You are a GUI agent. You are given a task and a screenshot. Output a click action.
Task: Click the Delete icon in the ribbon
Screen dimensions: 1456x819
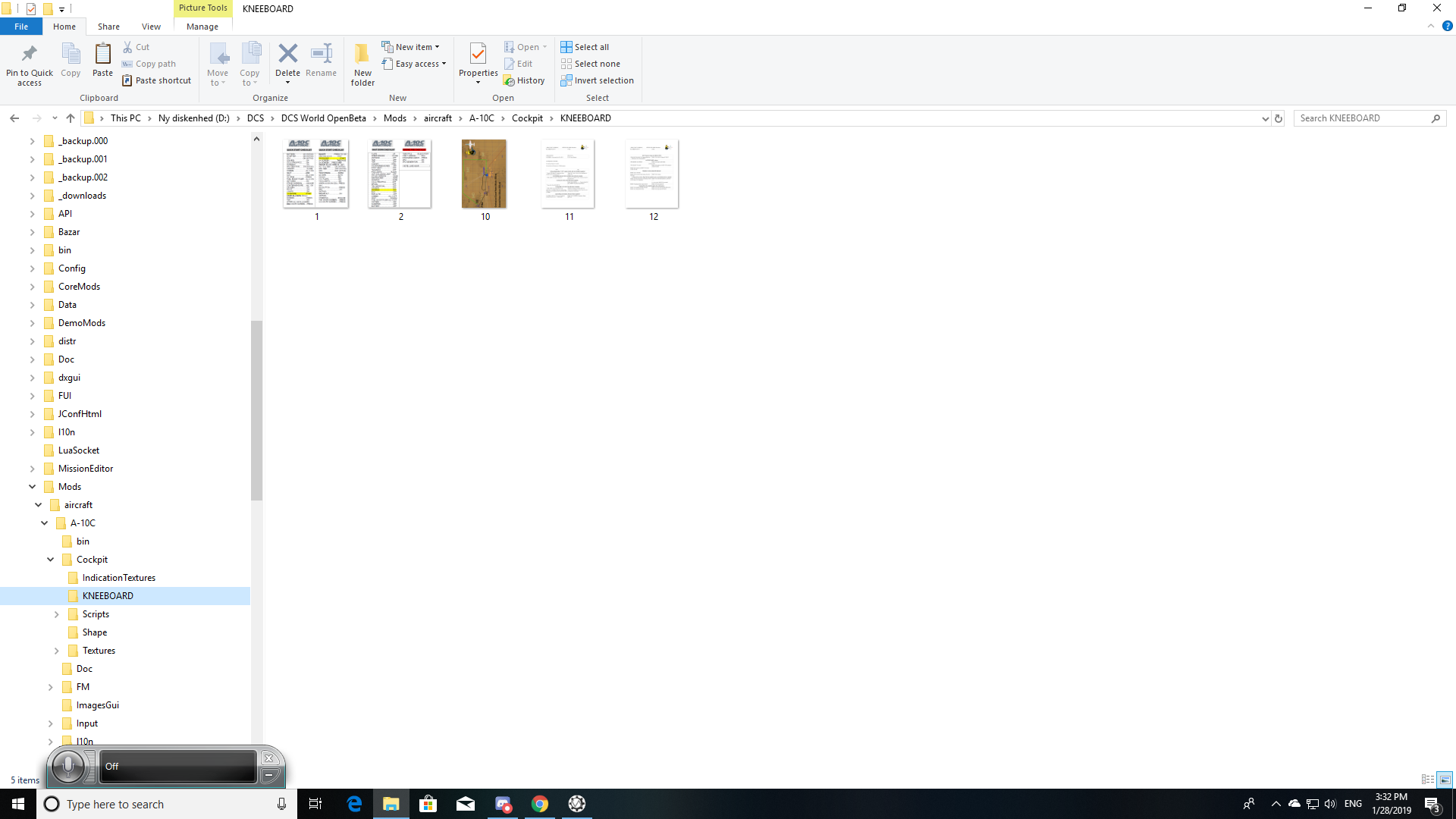tap(287, 54)
